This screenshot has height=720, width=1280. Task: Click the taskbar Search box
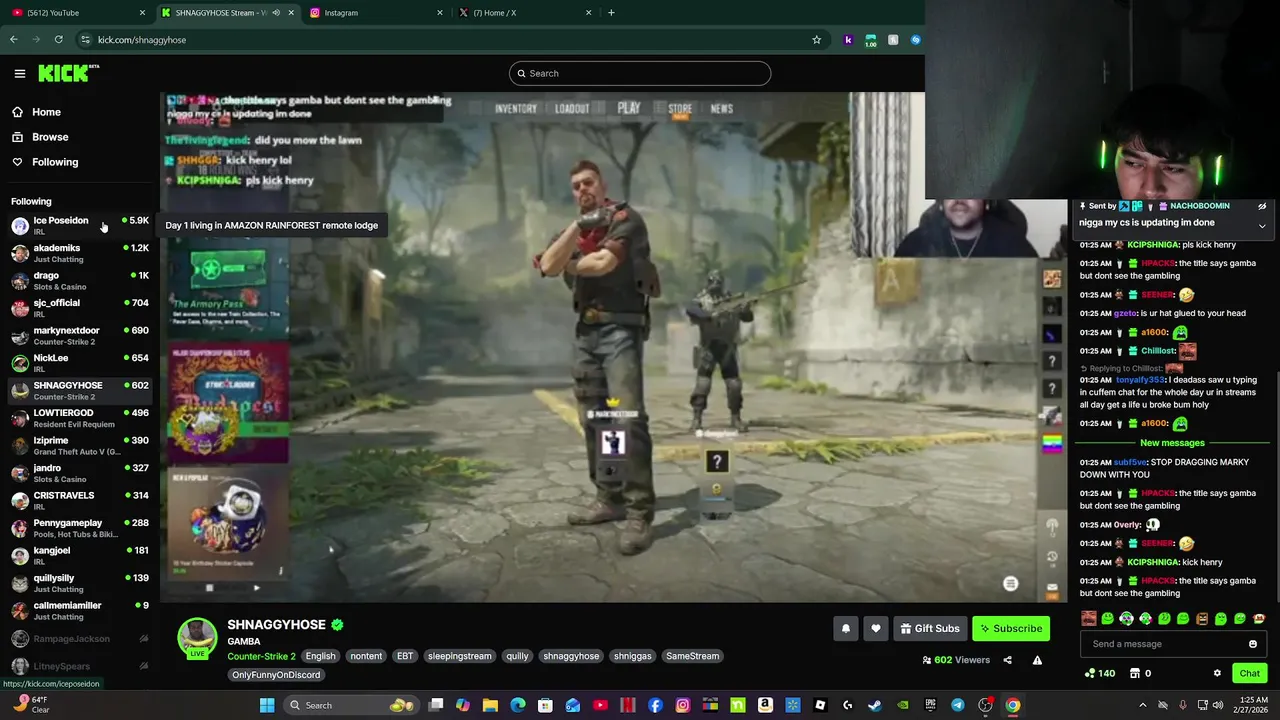(350, 705)
